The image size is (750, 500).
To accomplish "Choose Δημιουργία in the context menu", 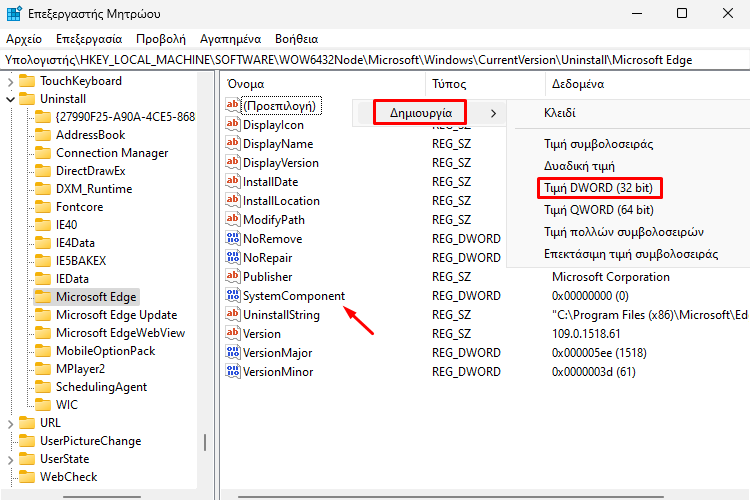I will (421, 113).
